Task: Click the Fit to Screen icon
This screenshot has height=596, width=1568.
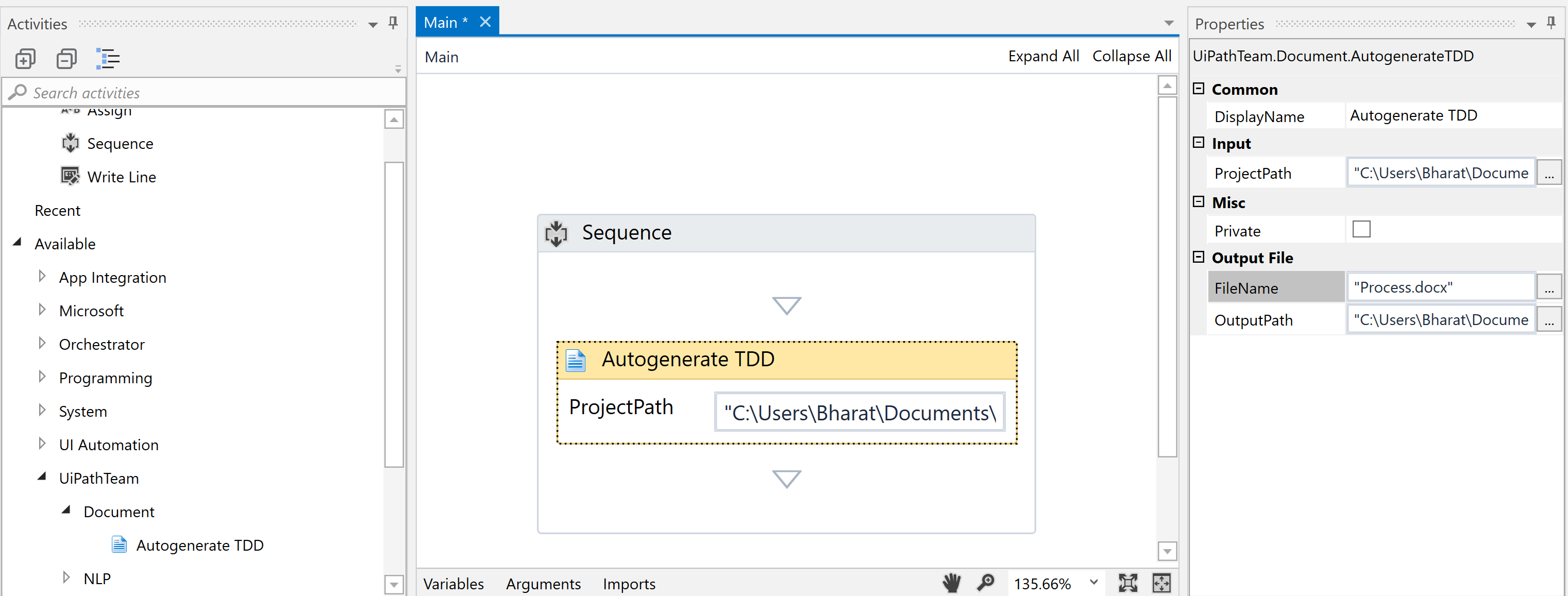Action: [x=1127, y=583]
